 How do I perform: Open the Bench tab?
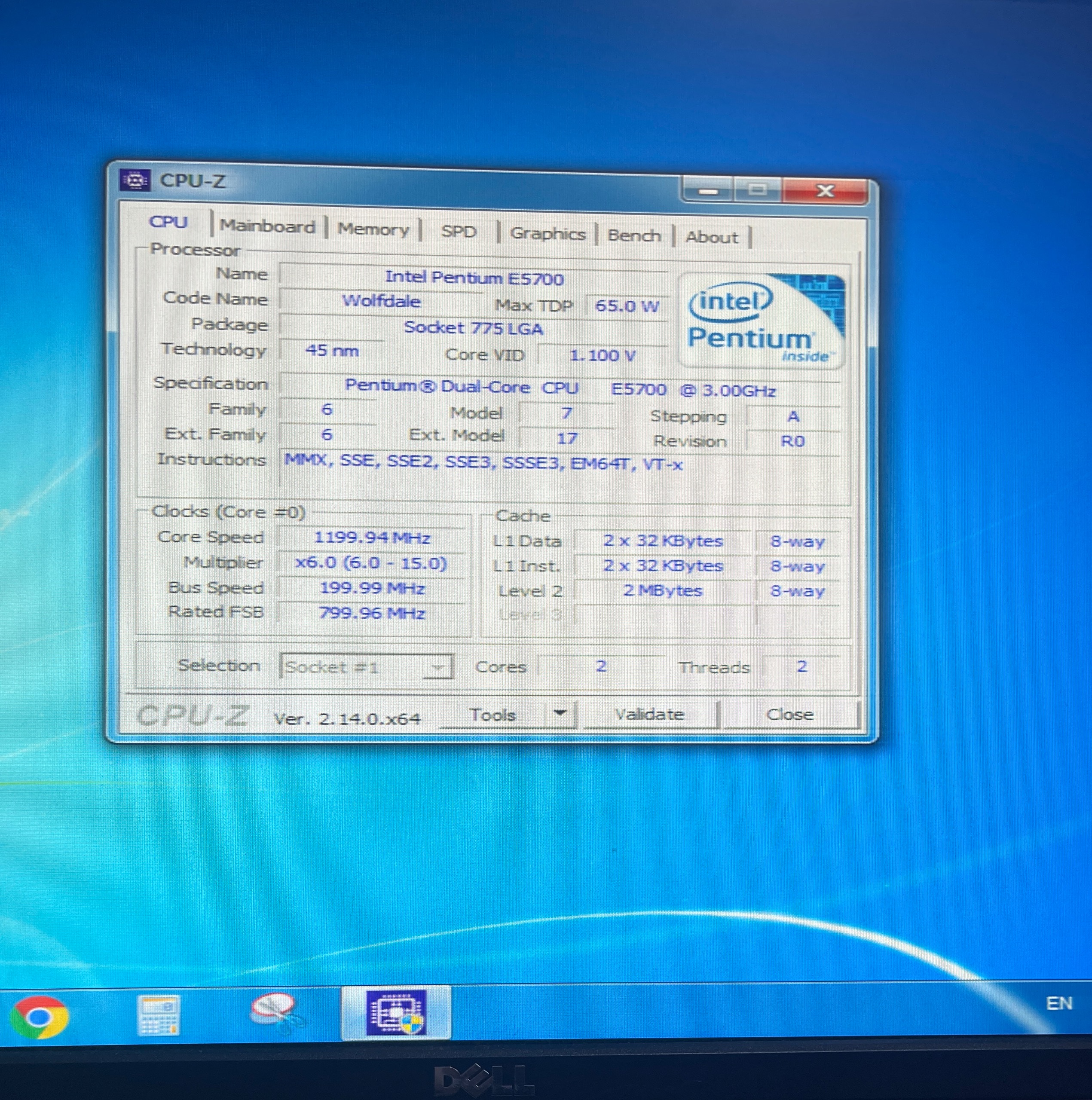[634, 236]
